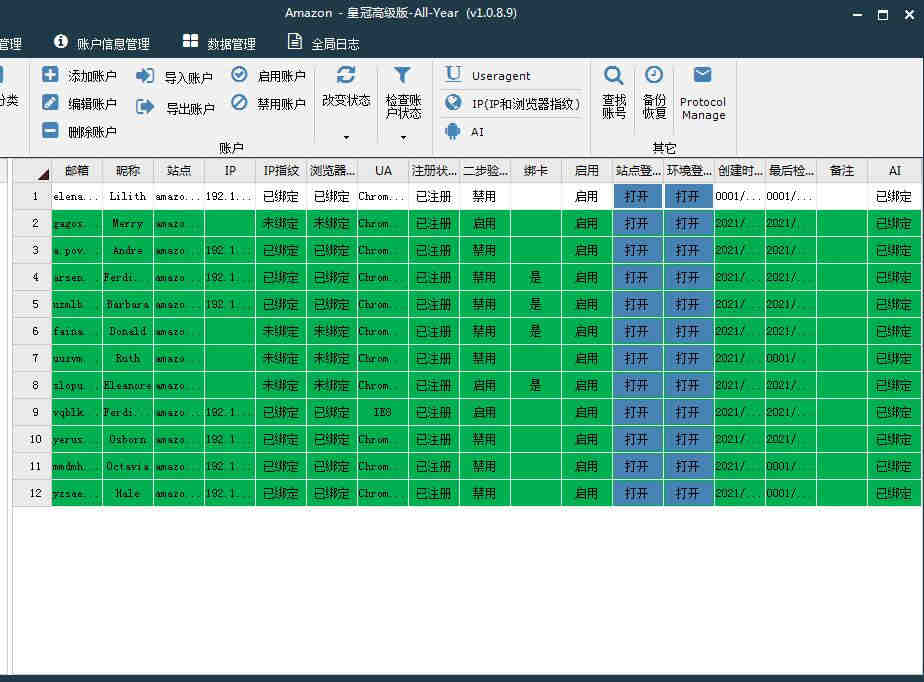The height and width of the screenshot is (682, 924).
Task: Click nickname cell Merry
Action: [x=128, y=223]
